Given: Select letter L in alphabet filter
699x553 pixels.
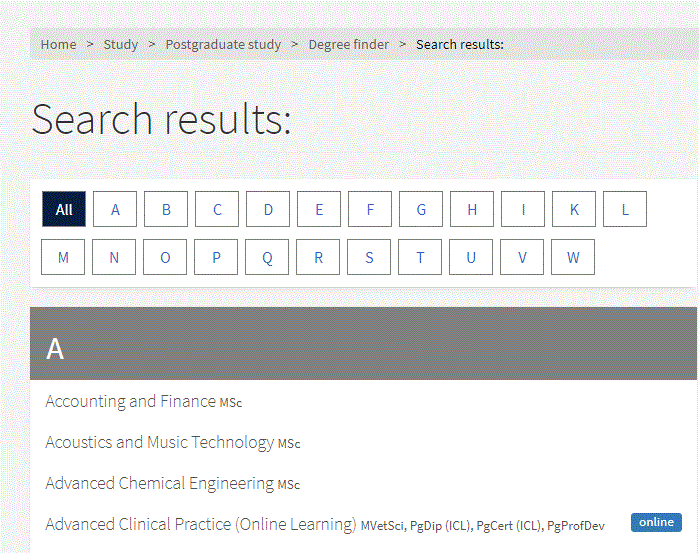Looking at the screenshot, I should click(x=625, y=209).
